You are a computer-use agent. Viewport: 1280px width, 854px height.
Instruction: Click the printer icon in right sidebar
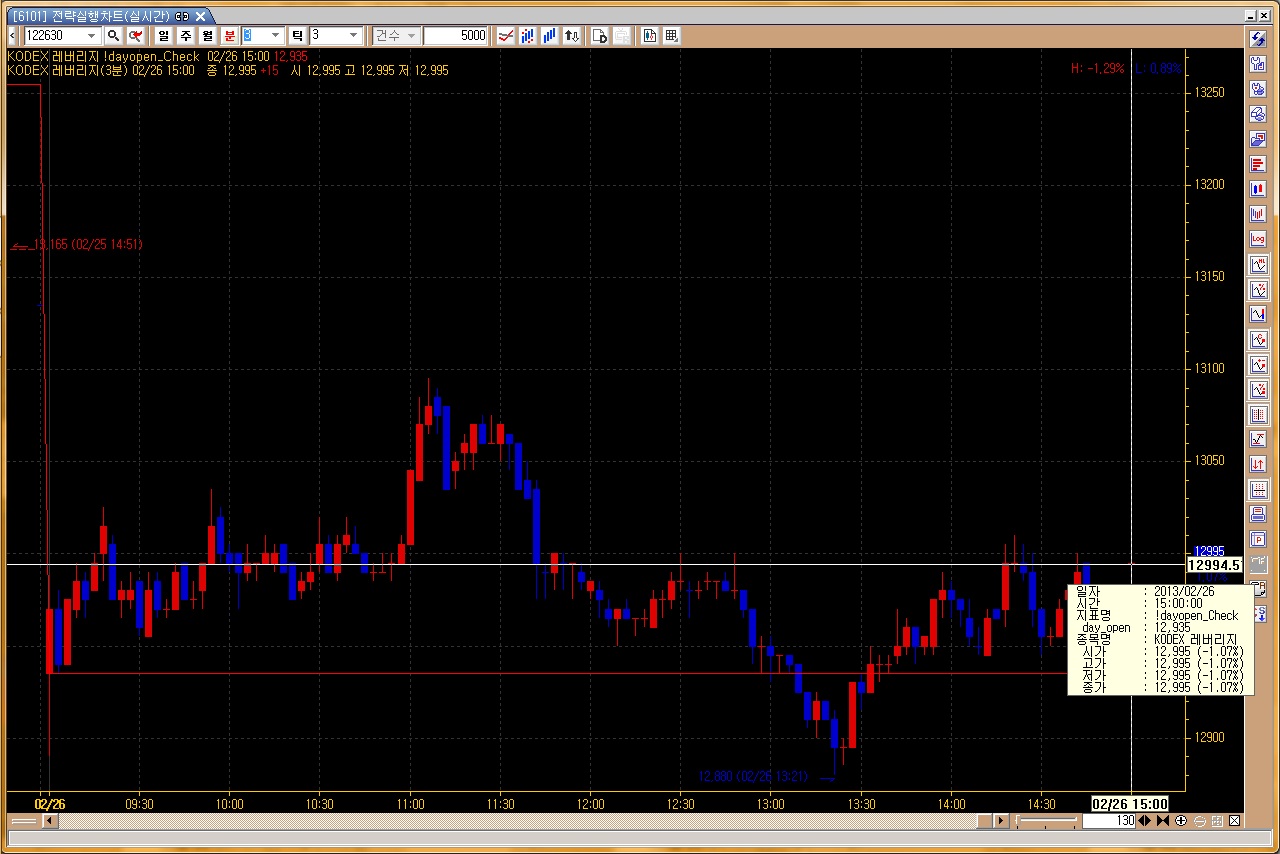(x=1258, y=515)
